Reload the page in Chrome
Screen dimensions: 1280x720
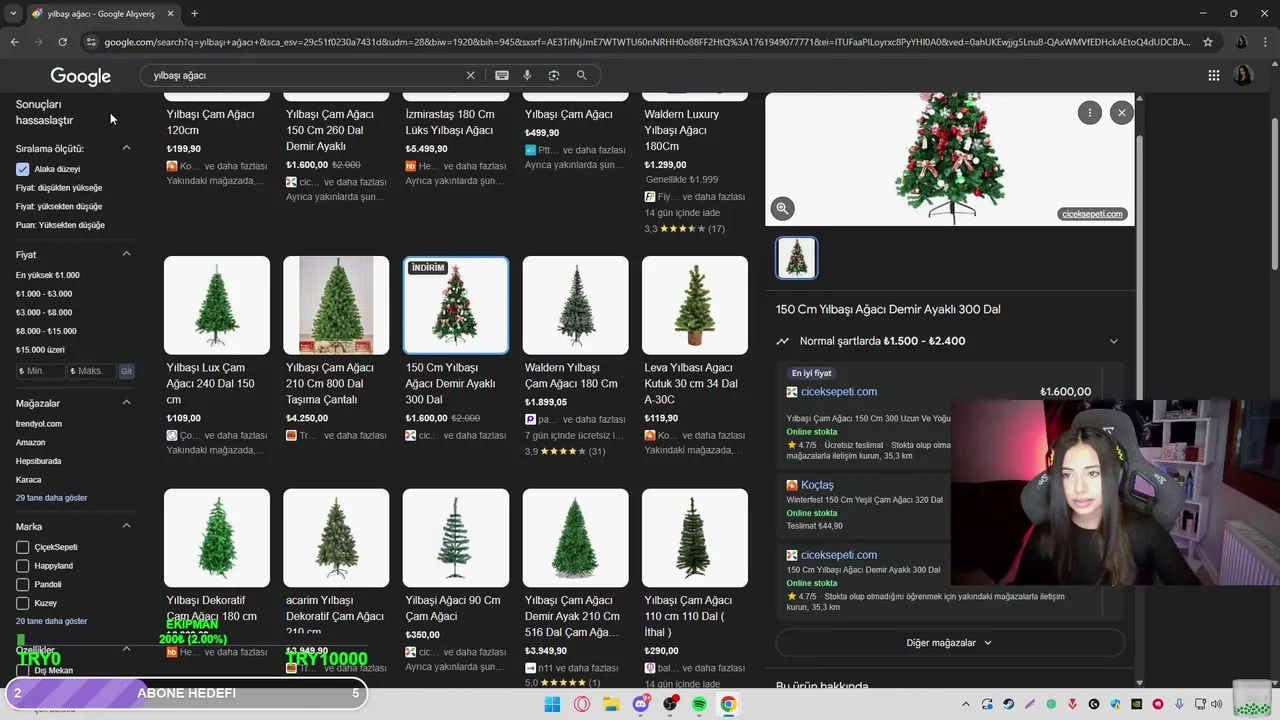click(62, 42)
